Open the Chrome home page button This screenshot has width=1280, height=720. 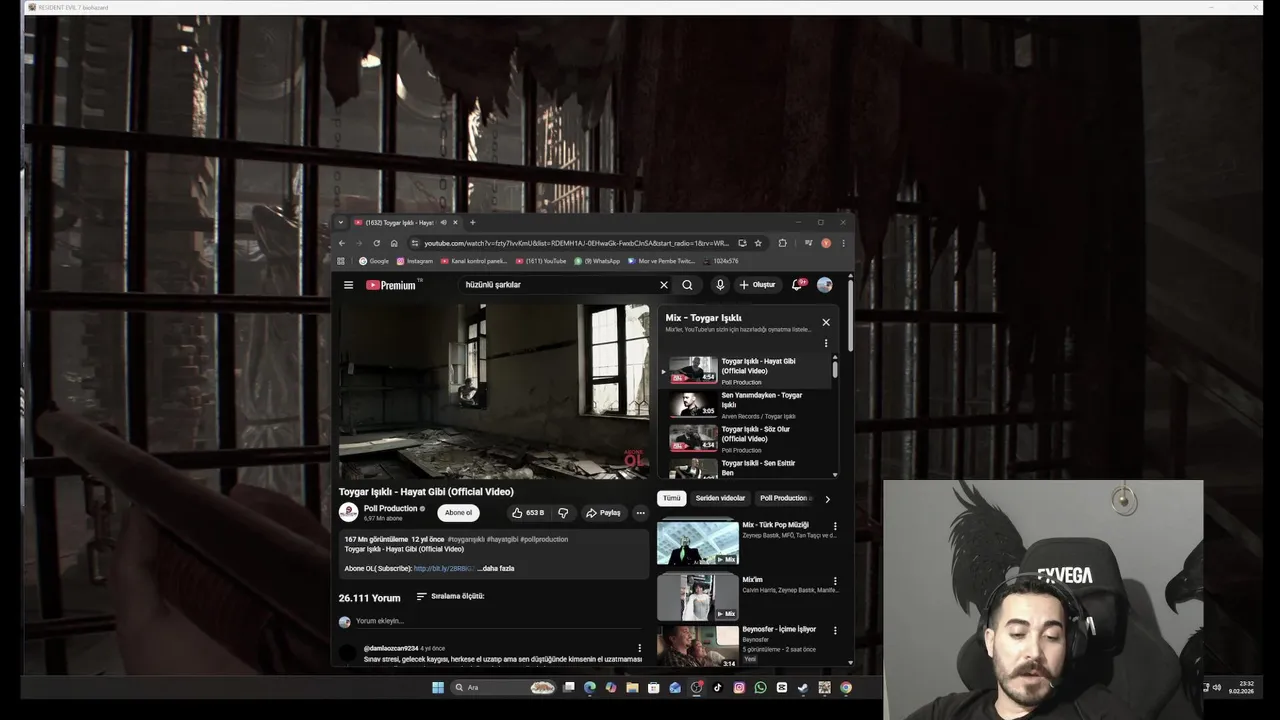tap(394, 243)
